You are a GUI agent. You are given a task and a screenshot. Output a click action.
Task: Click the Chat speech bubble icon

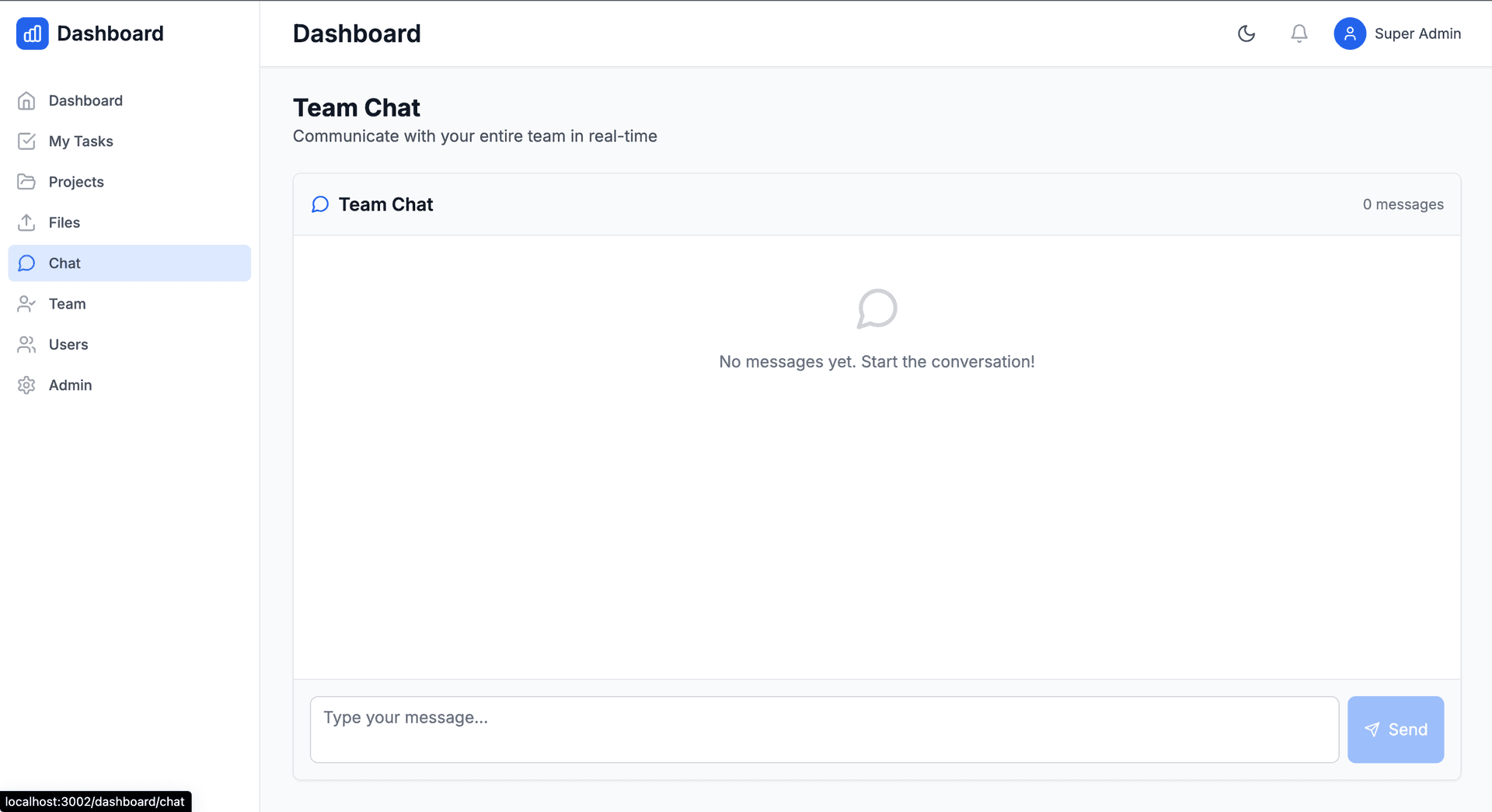27,263
